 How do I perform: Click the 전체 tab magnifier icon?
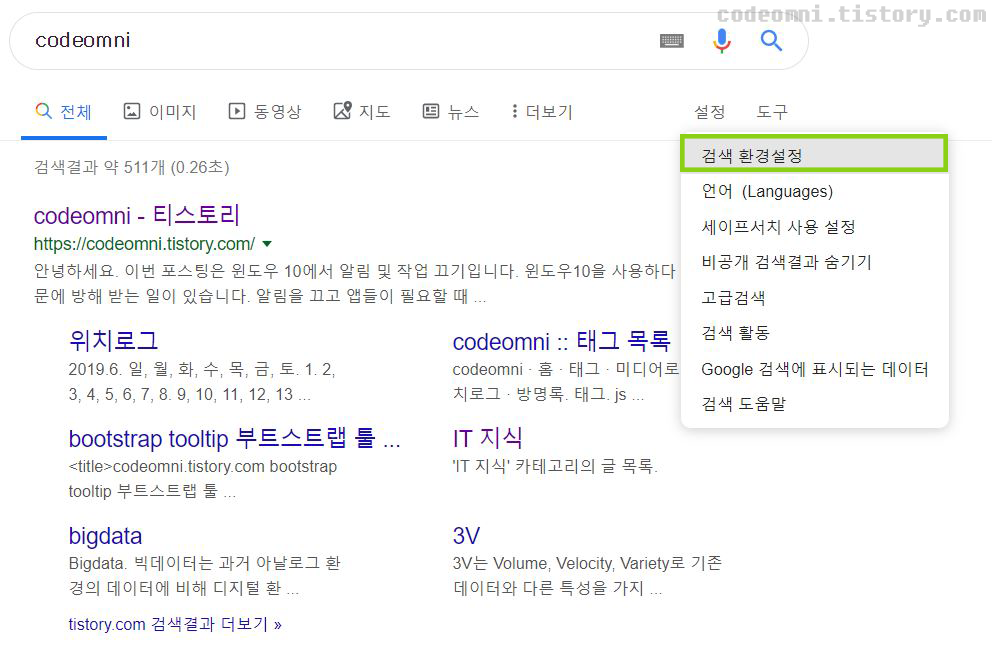point(43,111)
